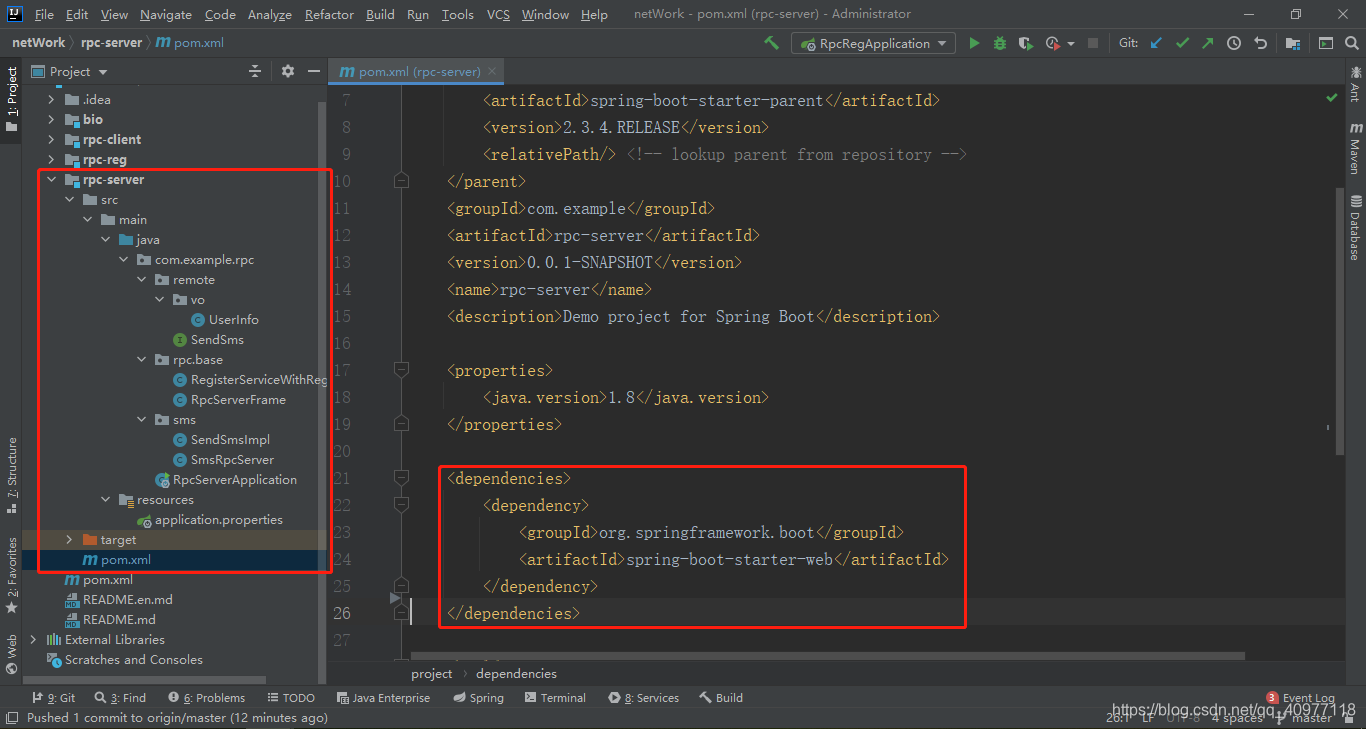Select README.en.md file
Screen dimensions: 1366x729
click(127, 599)
